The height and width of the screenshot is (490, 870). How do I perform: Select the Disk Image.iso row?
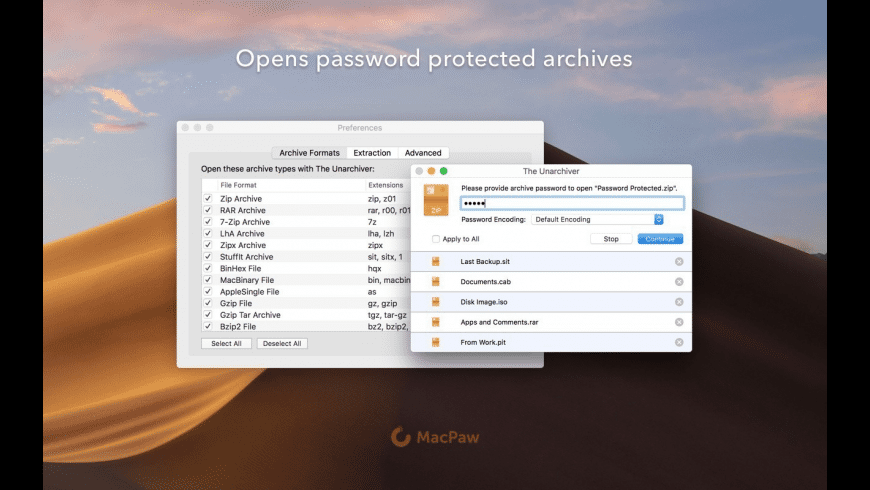[x=551, y=302]
